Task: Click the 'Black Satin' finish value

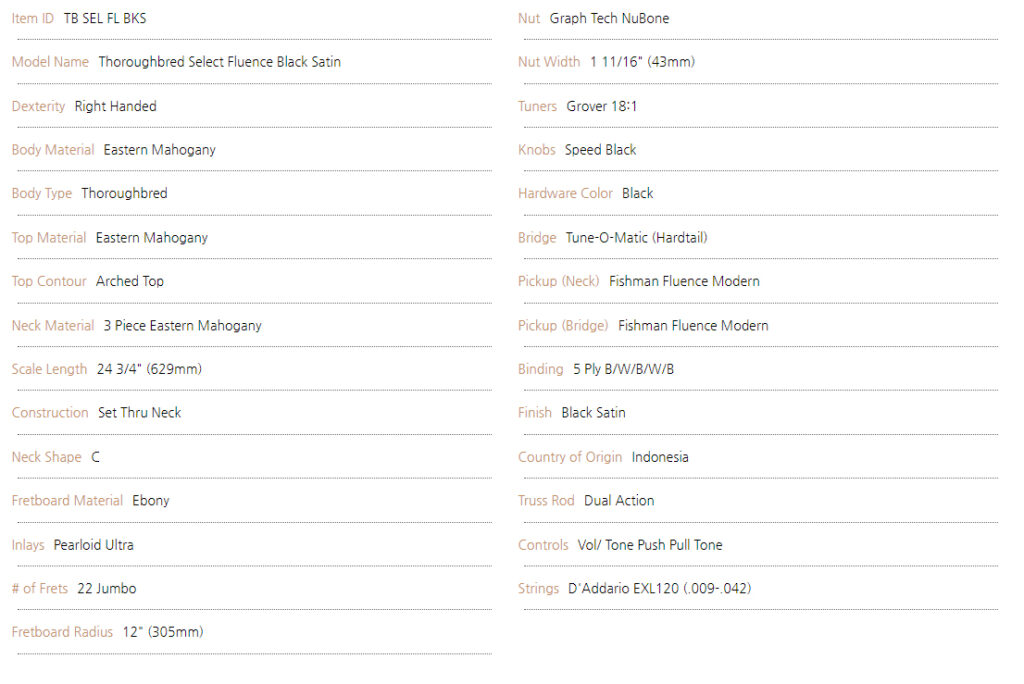Action: click(x=594, y=413)
